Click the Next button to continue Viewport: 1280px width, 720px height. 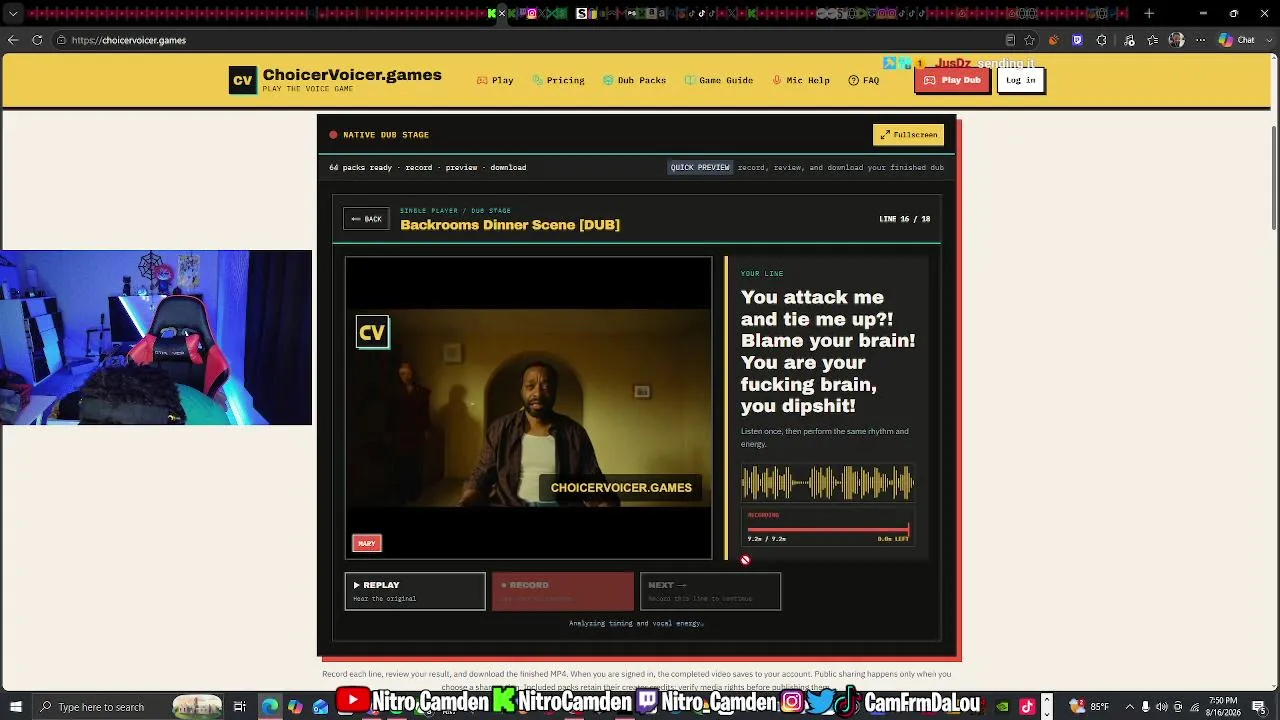click(710, 591)
